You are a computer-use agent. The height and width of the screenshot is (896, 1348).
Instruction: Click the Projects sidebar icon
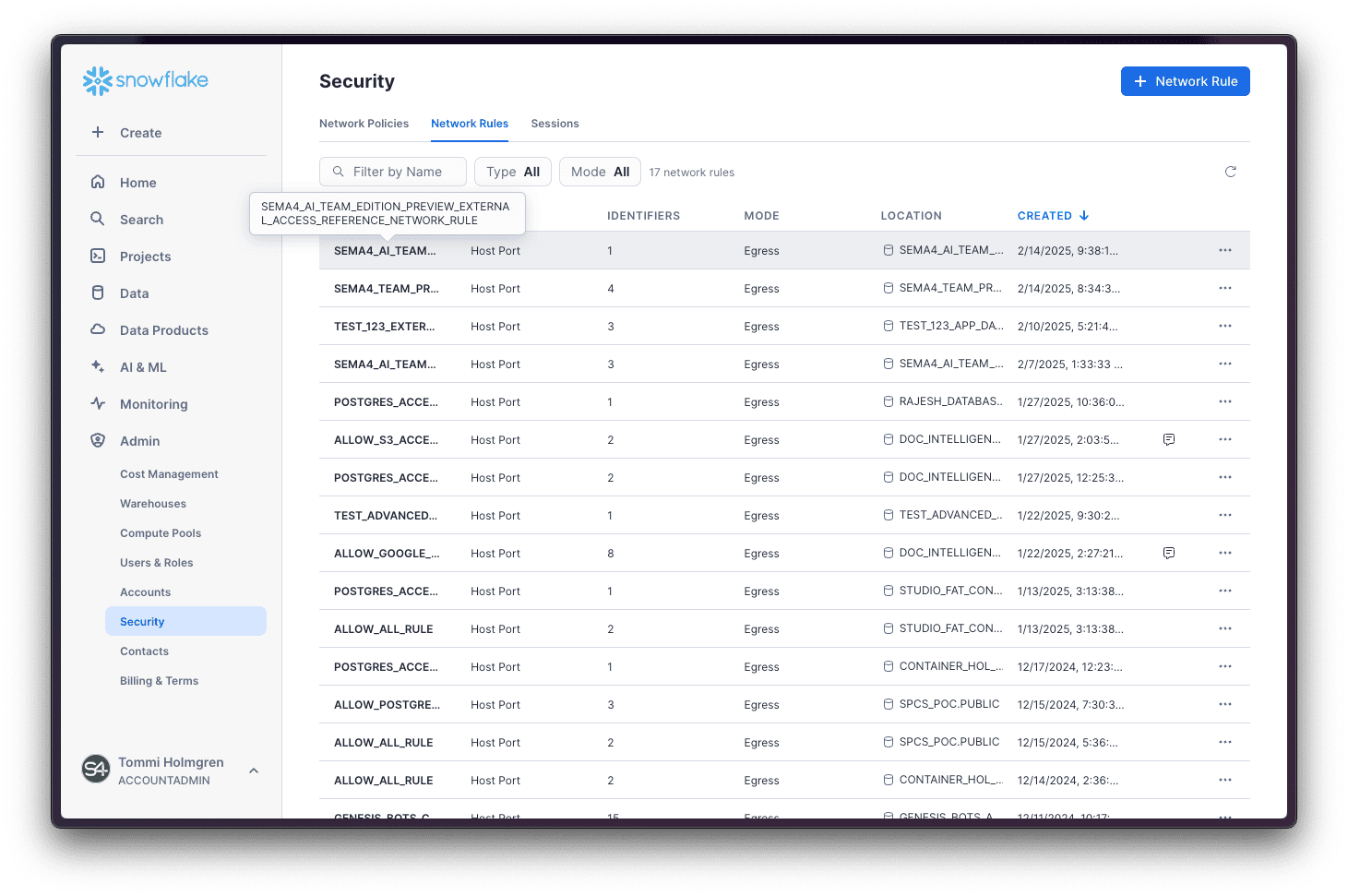tap(98, 256)
